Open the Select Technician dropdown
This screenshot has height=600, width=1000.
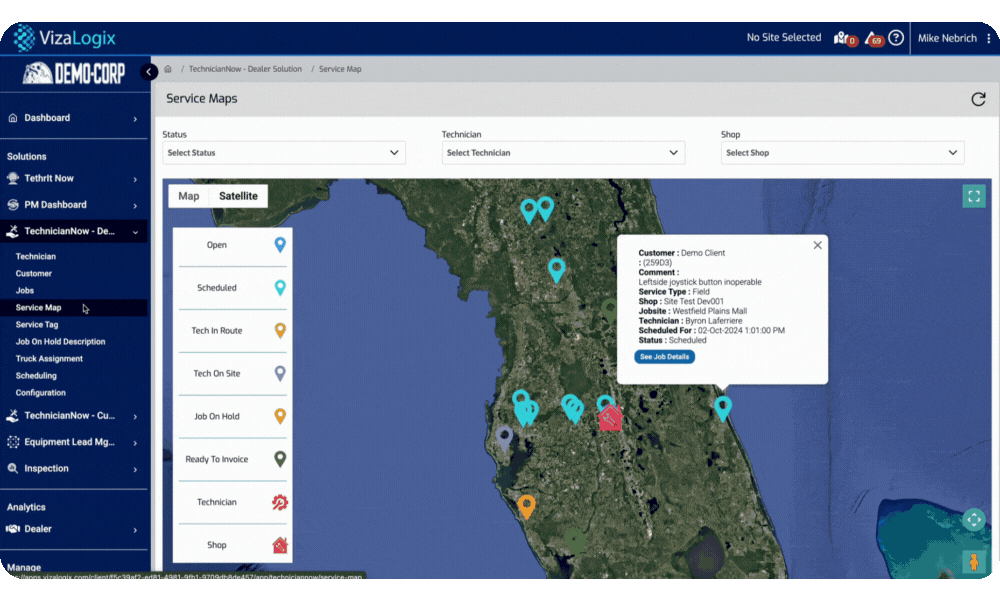click(x=563, y=153)
